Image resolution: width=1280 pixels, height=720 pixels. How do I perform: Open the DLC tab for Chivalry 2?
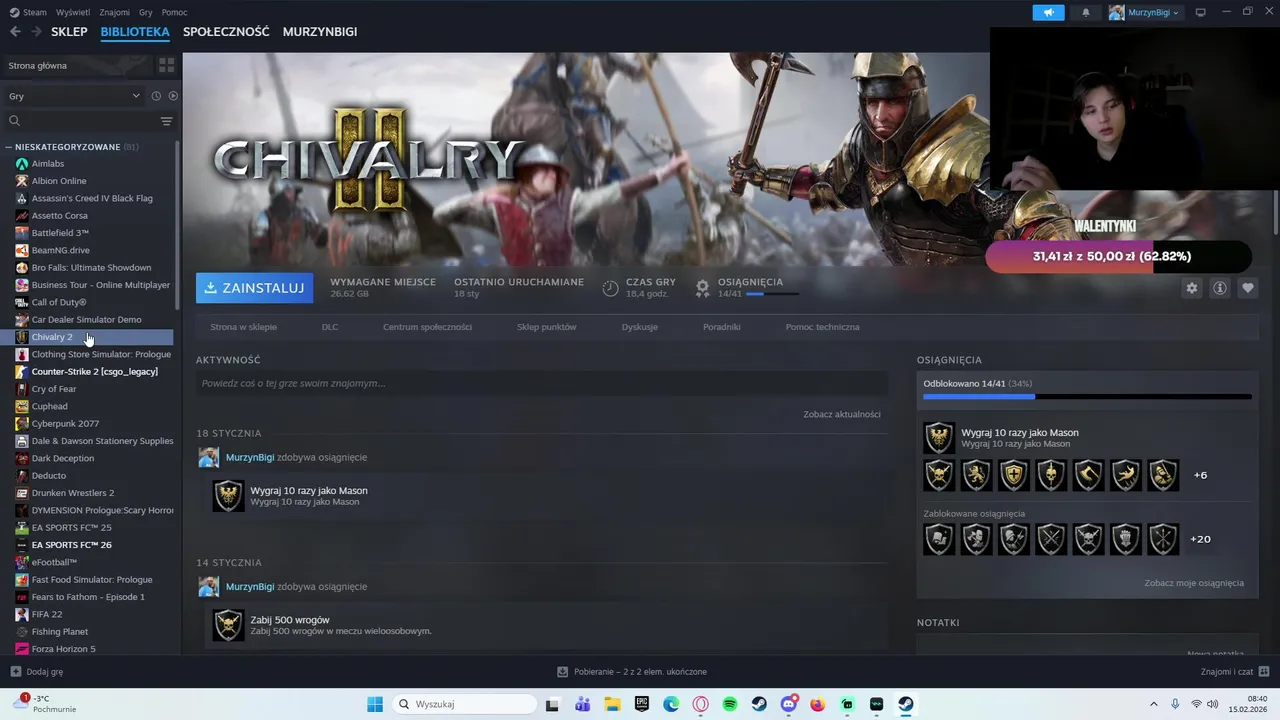click(x=330, y=327)
